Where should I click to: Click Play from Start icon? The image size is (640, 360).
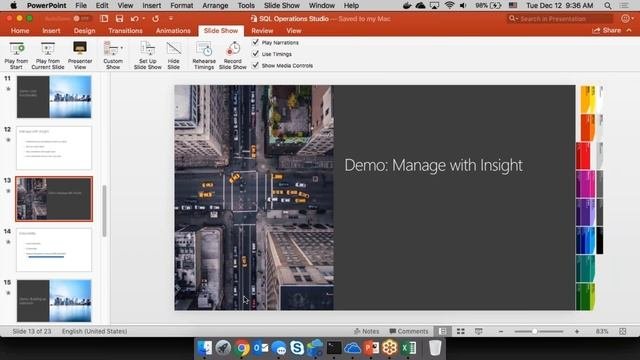click(x=16, y=55)
